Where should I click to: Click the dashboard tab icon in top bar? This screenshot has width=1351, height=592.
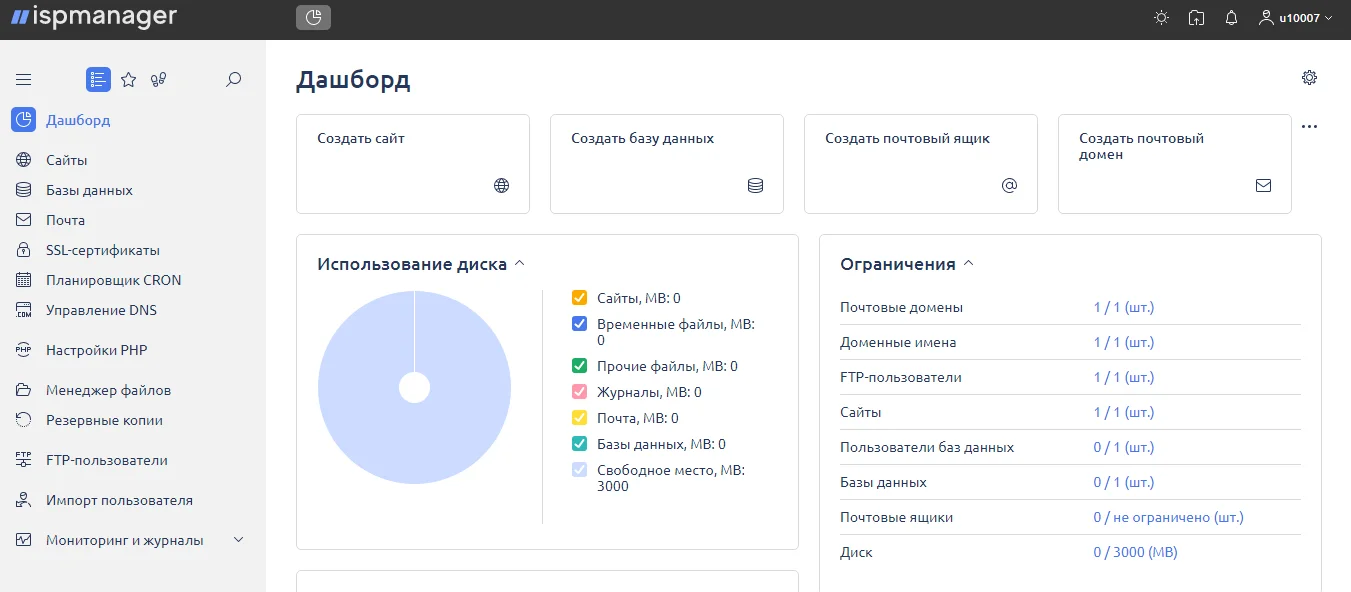click(x=313, y=18)
